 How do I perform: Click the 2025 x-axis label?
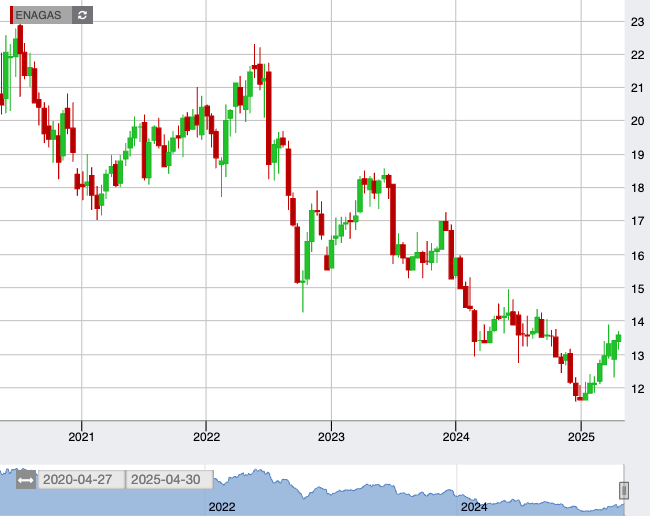(x=581, y=437)
